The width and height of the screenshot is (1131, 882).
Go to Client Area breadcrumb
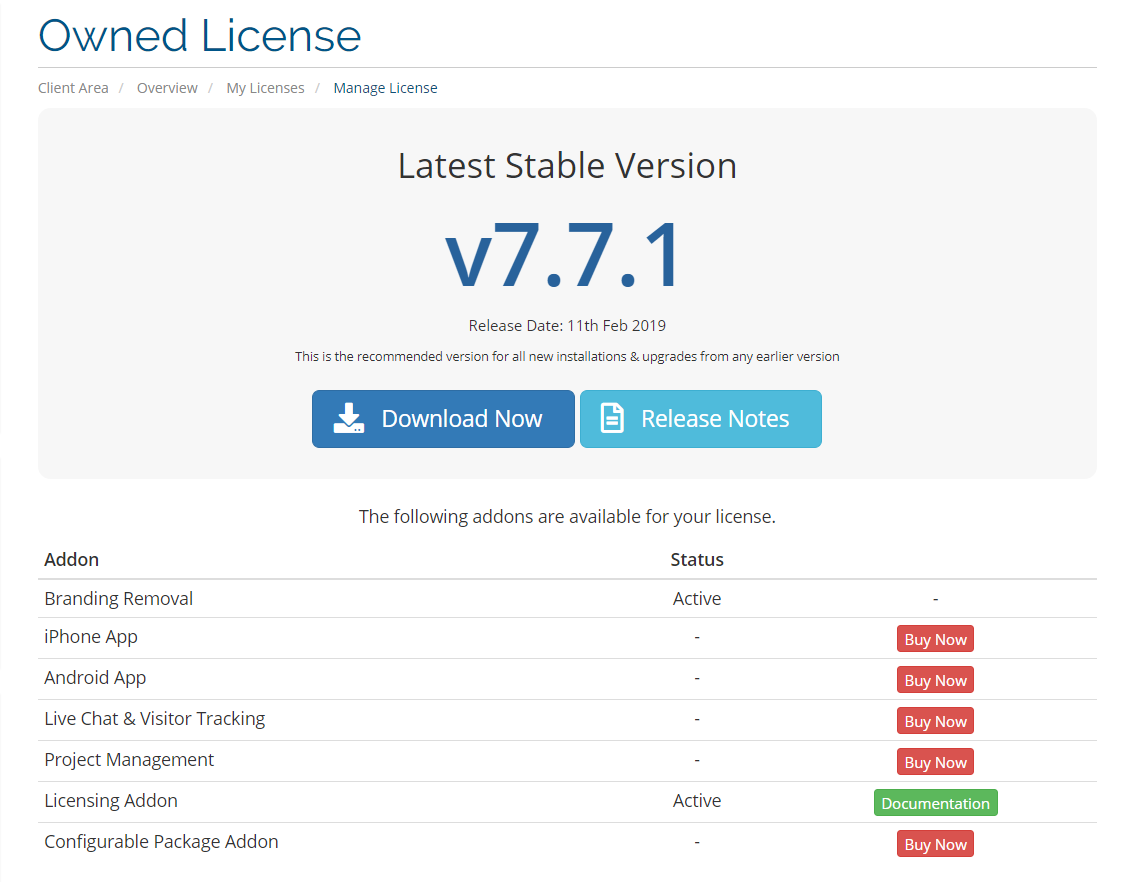[73, 88]
